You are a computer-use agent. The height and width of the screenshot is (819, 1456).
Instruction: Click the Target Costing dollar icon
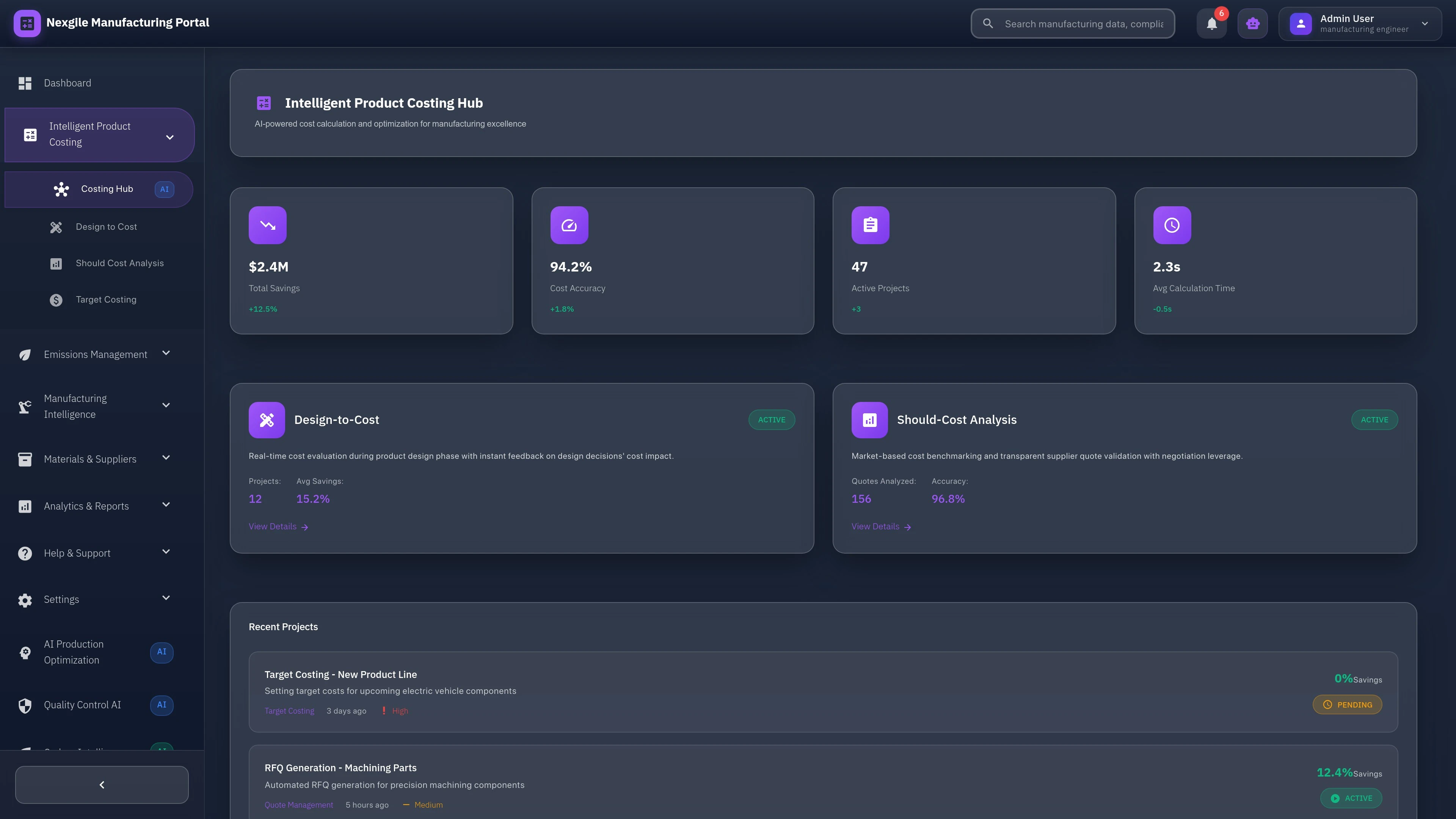point(56,300)
